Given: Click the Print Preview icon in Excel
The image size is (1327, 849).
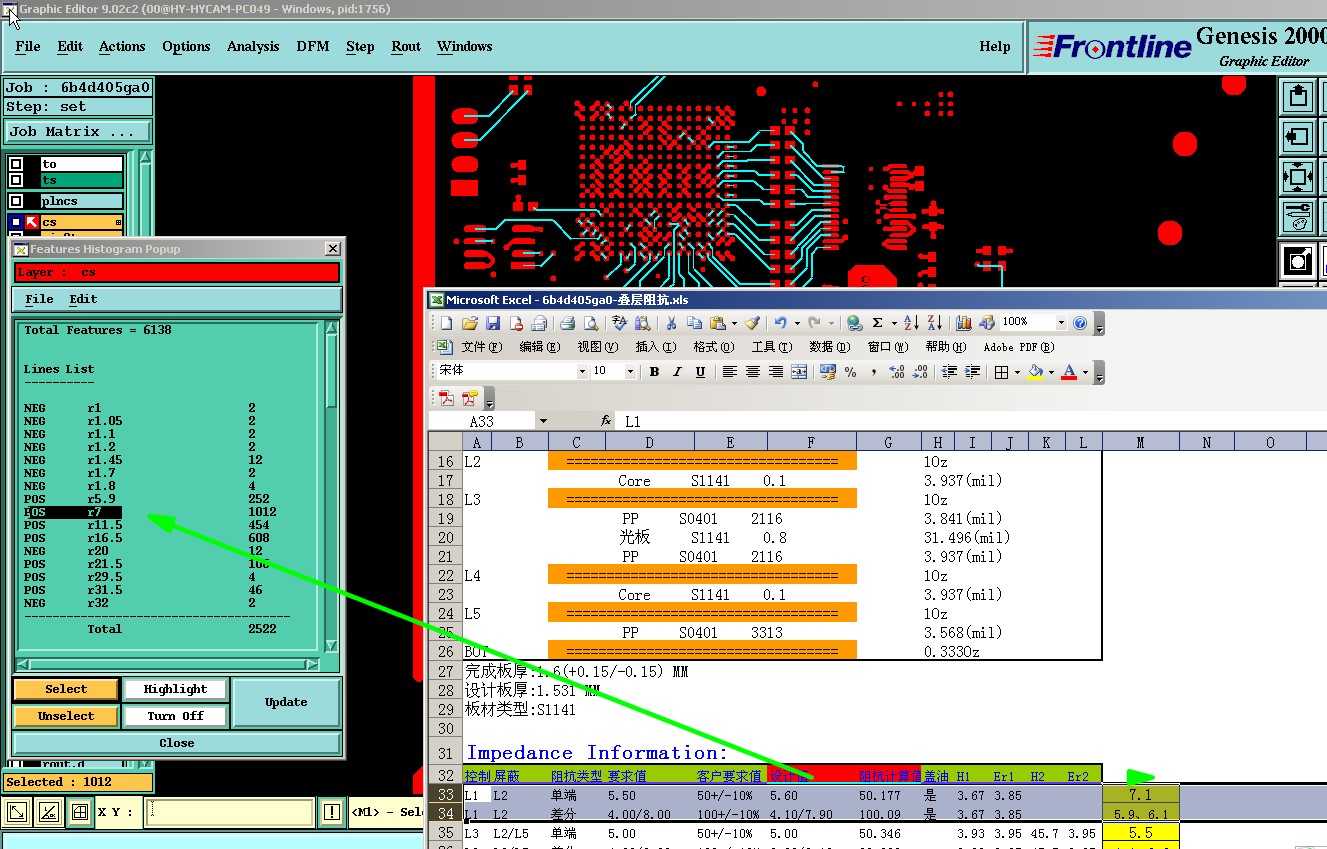Looking at the screenshot, I should coord(591,323).
